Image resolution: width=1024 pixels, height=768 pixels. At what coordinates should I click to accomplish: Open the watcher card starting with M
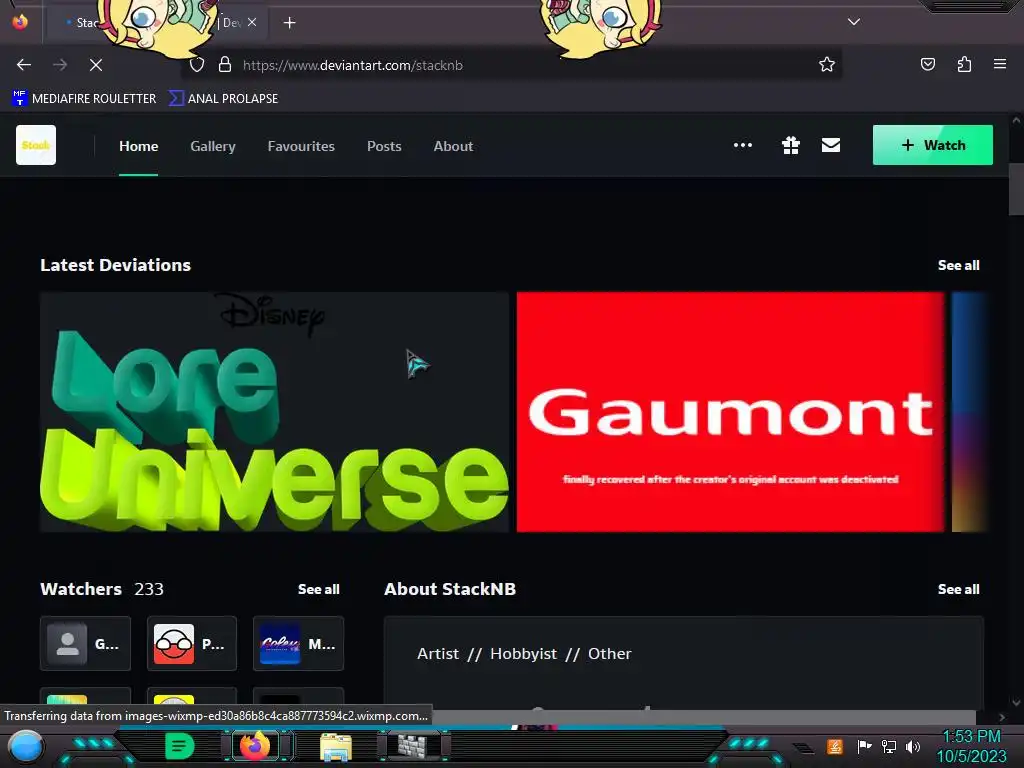click(298, 644)
